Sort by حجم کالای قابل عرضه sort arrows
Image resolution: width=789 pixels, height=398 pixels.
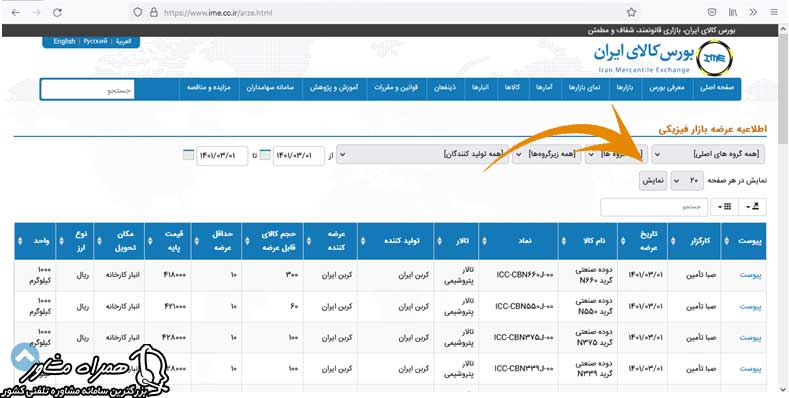click(x=247, y=241)
